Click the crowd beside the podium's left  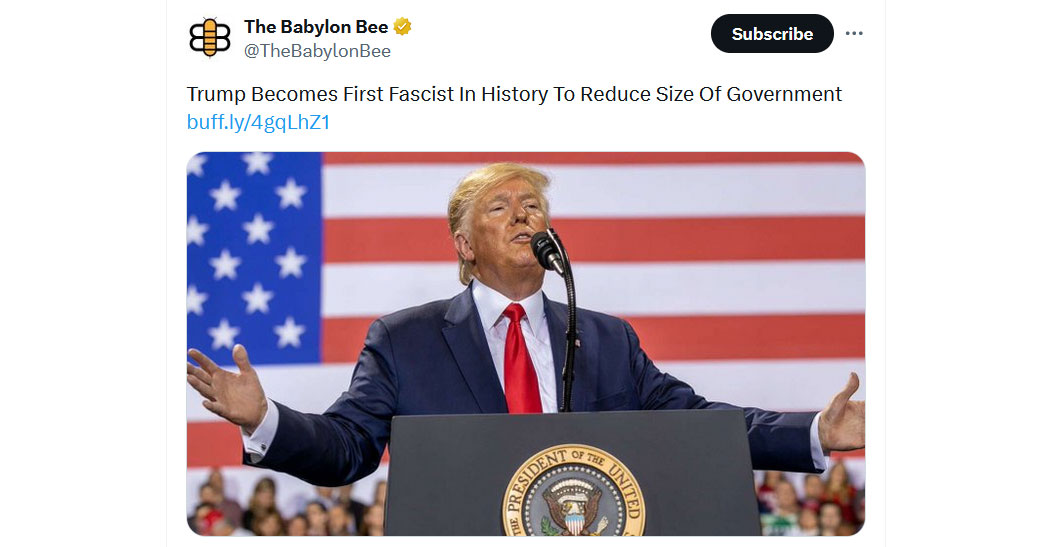(288, 505)
